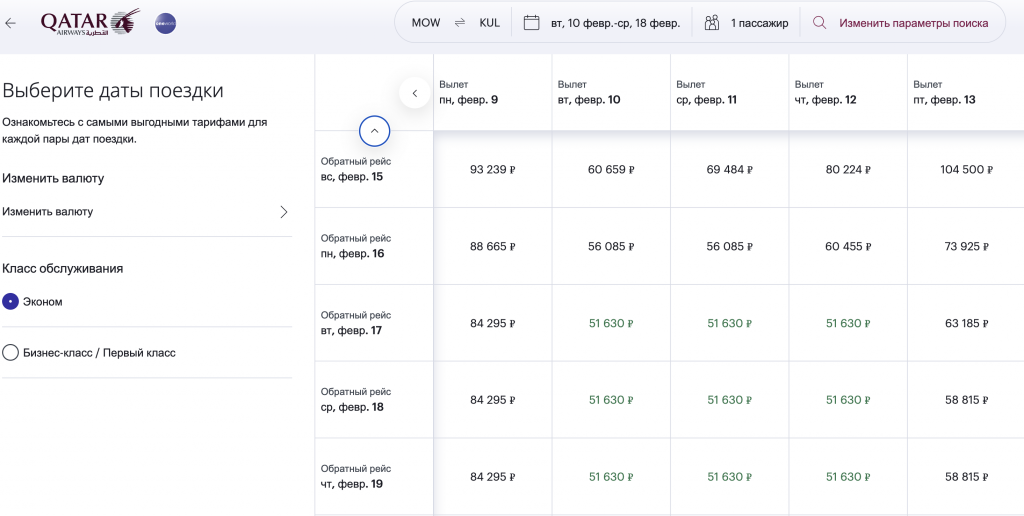The image size is (1024, 516).
Task: Pick 104 500 ₽ fare for Feb 13
Action: pos(965,170)
